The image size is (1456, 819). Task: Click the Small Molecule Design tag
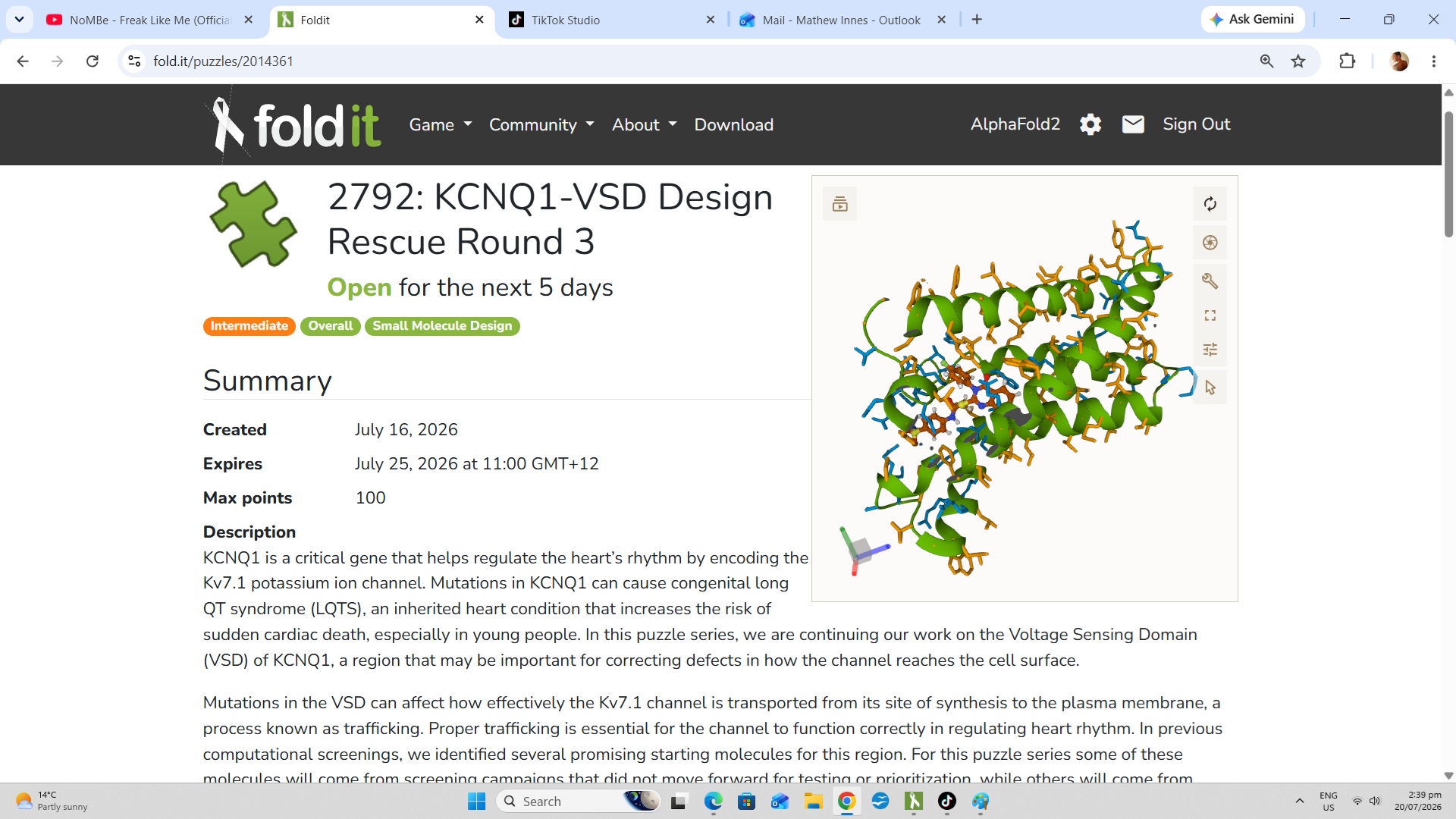(x=442, y=326)
